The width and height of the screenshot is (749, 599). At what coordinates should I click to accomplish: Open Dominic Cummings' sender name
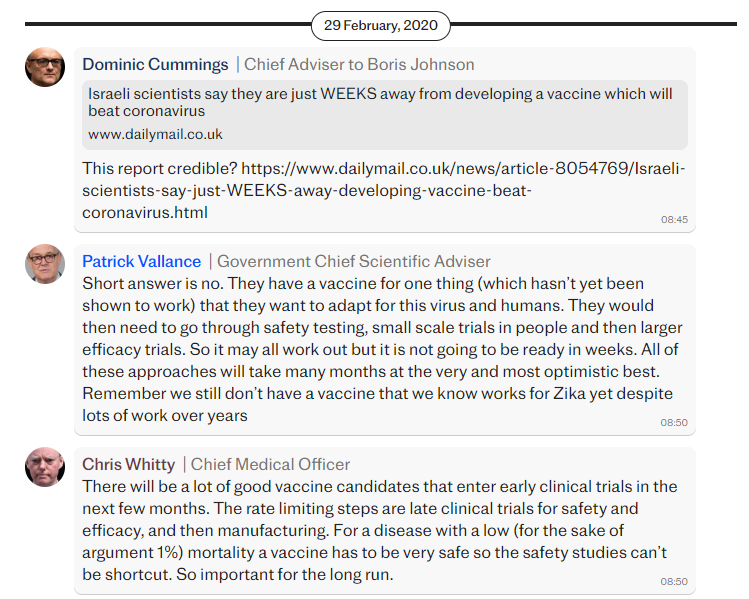(x=155, y=65)
